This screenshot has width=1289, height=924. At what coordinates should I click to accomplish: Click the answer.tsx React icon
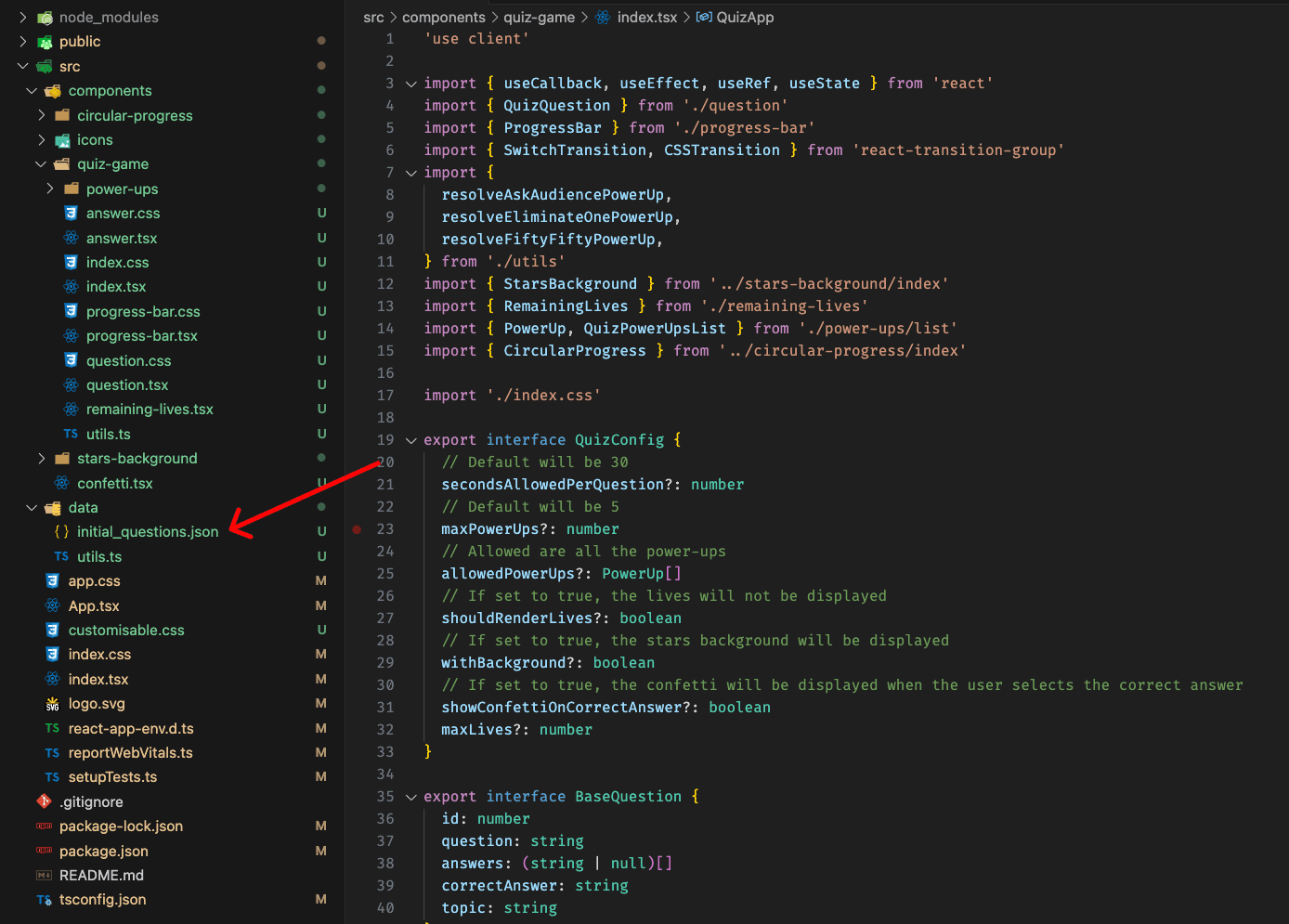[x=71, y=238]
